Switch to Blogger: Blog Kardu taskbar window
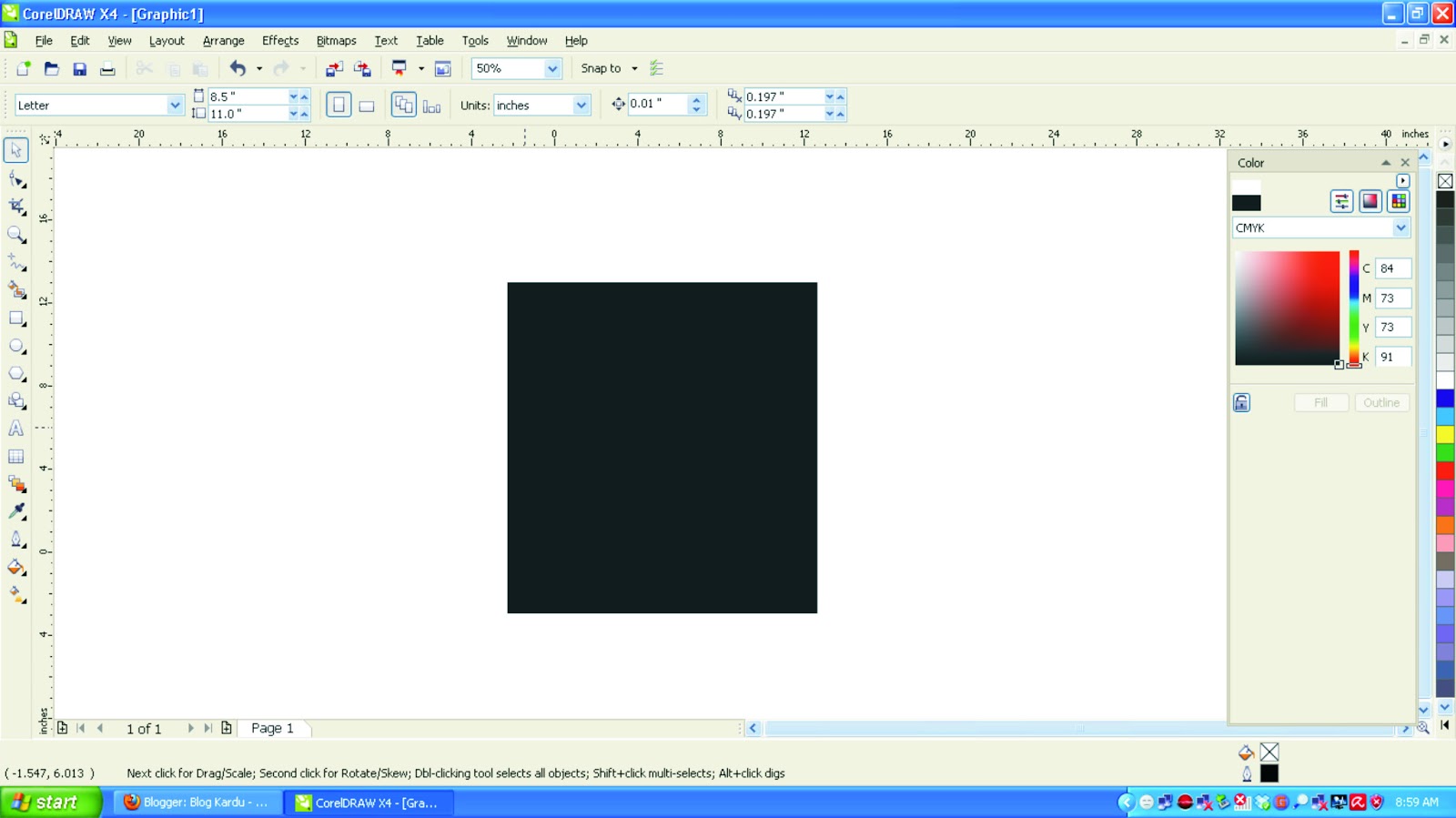This screenshot has width=1456, height=818. pos(197,803)
